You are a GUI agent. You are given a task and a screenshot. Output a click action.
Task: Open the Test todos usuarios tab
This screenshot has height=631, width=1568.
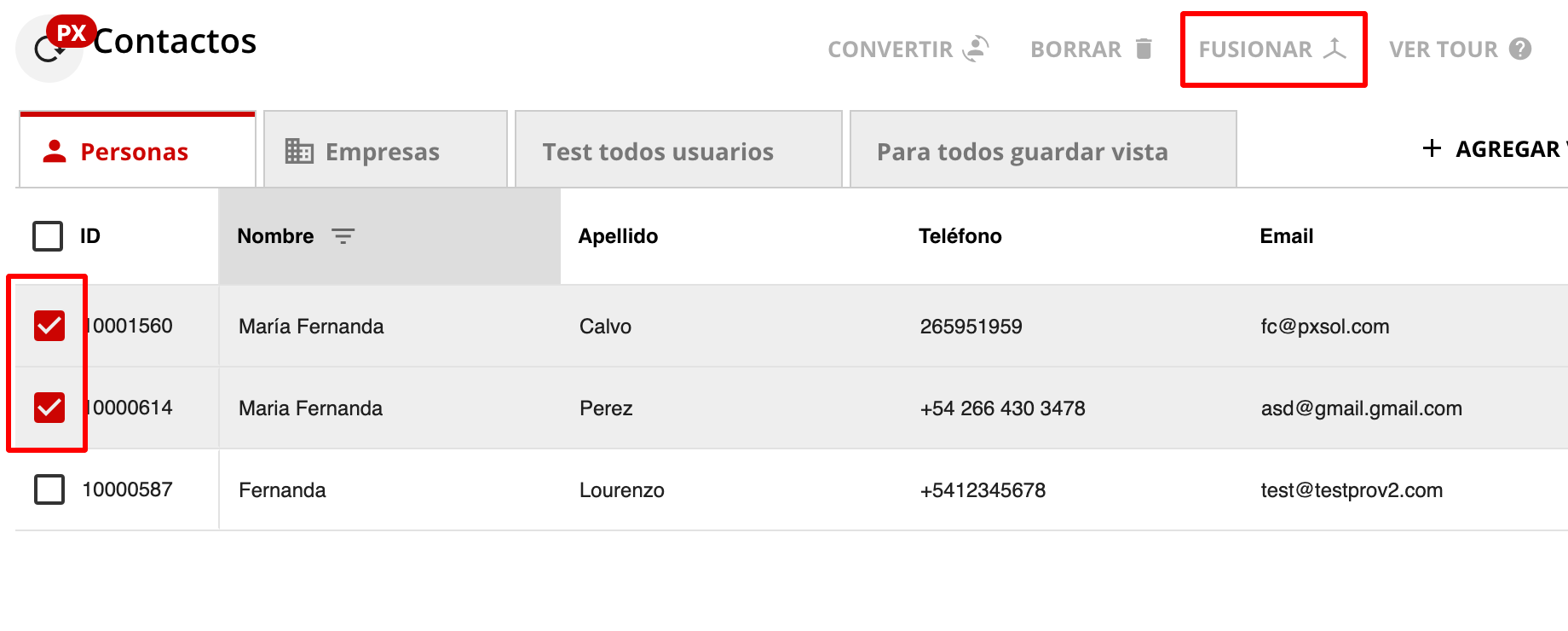pos(658,151)
